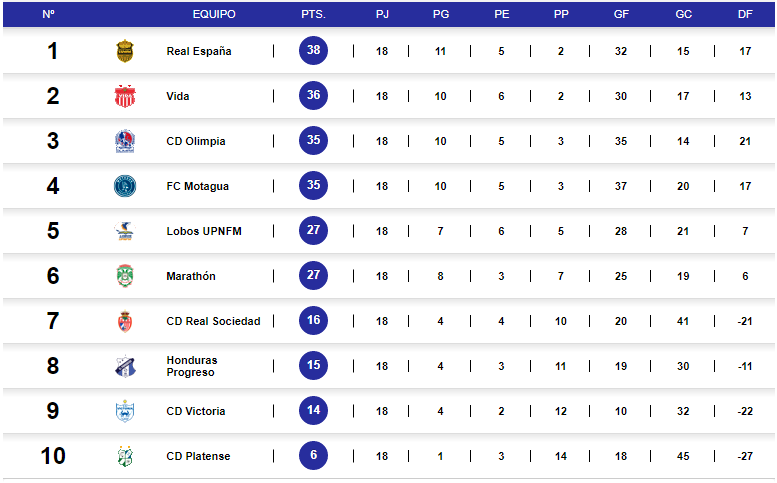Viewport: 777px width, 483px height.
Task: Select the GF column header
Action: 621,14
